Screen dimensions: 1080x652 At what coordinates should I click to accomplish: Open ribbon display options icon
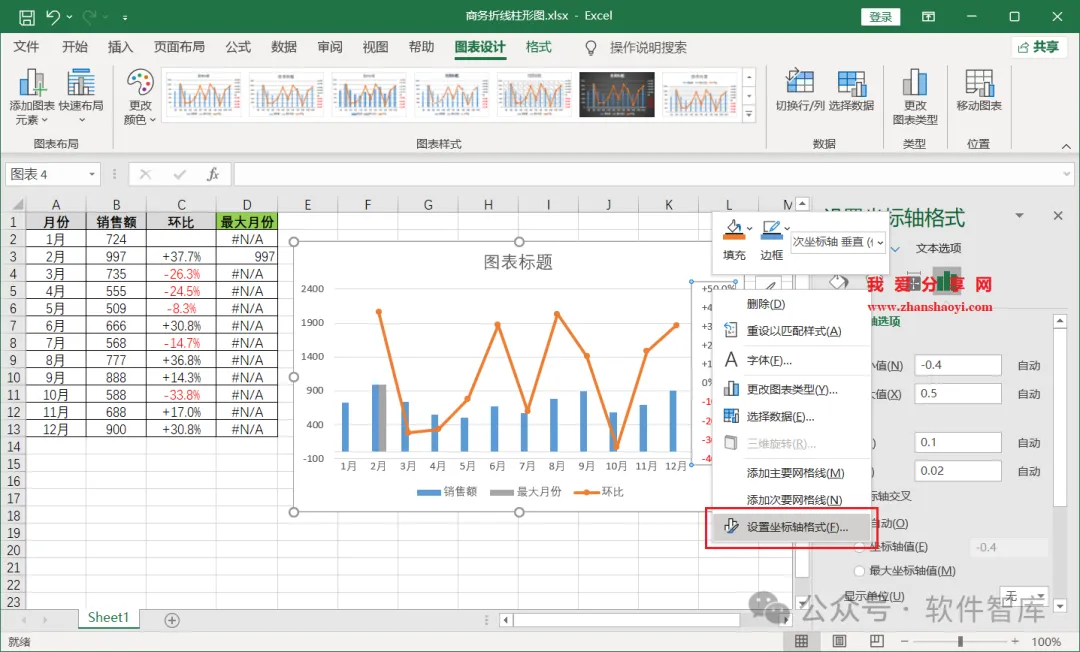coord(928,17)
